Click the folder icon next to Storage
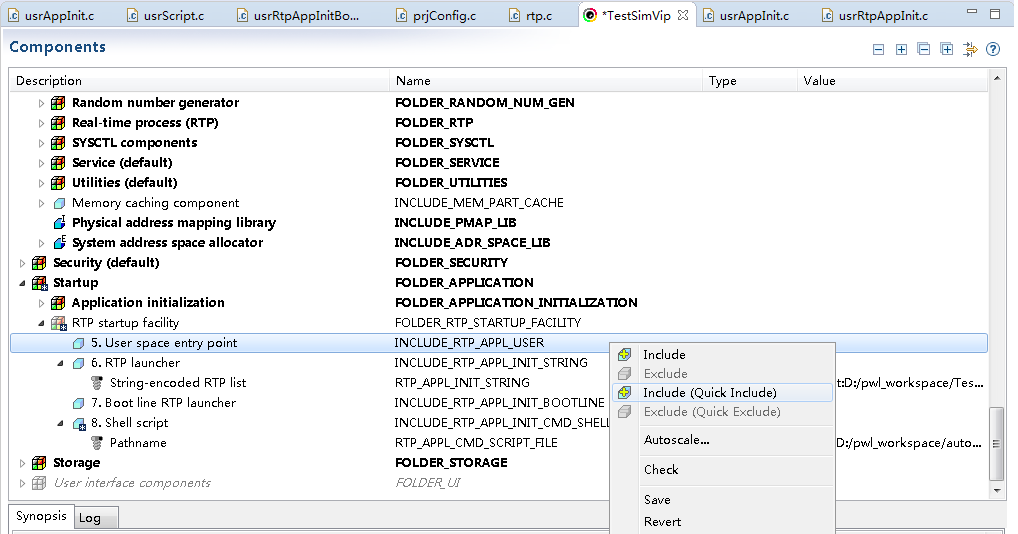The width and height of the screenshot is (1018, 534). coord(40,463)
